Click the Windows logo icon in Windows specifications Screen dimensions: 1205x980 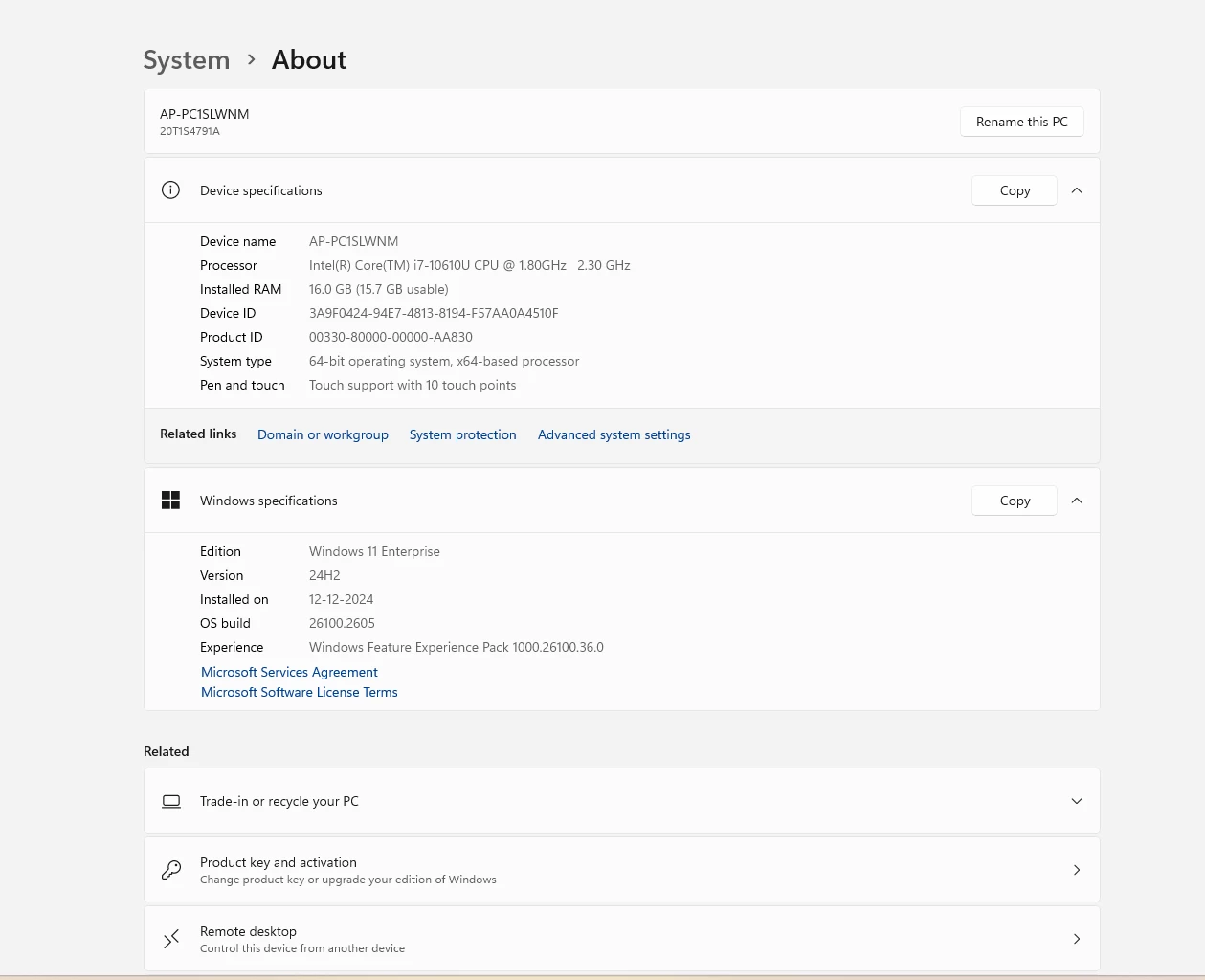click(x=170, y=501)
